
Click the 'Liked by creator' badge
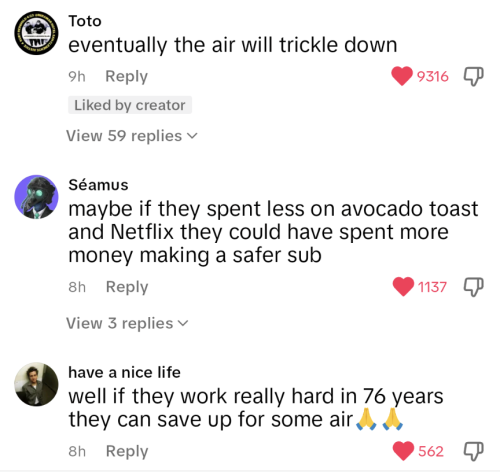(130, 105)
